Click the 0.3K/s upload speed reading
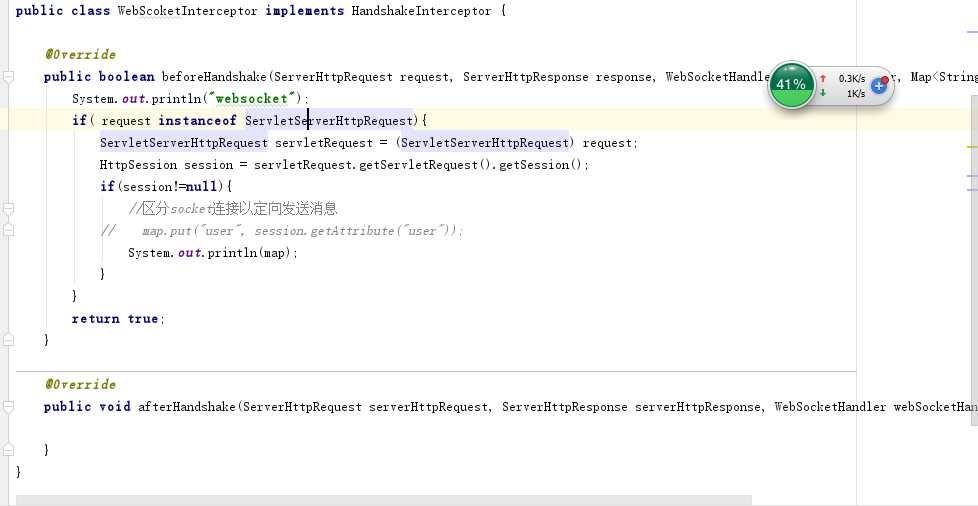The width and height of the screenshot is (978, 506). [x=851, y=79]
